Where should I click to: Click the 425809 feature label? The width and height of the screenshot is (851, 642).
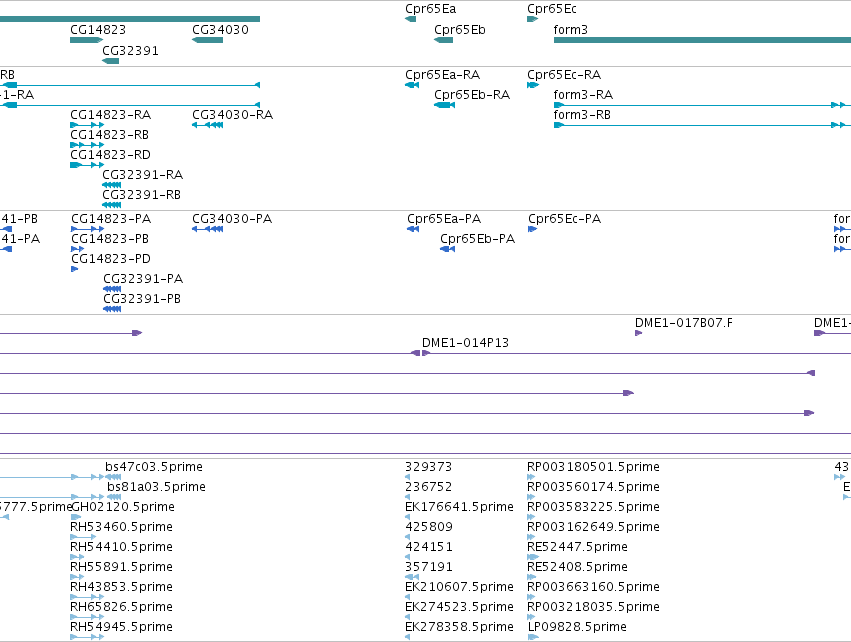(429, 527)
